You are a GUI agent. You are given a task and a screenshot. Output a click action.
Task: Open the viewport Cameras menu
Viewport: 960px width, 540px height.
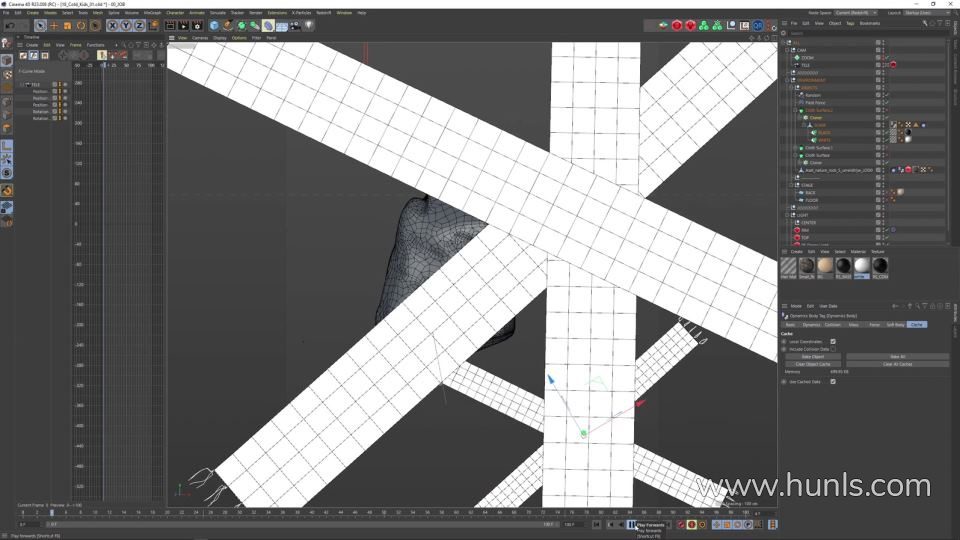pyautogui.click(x=200, y=38)
